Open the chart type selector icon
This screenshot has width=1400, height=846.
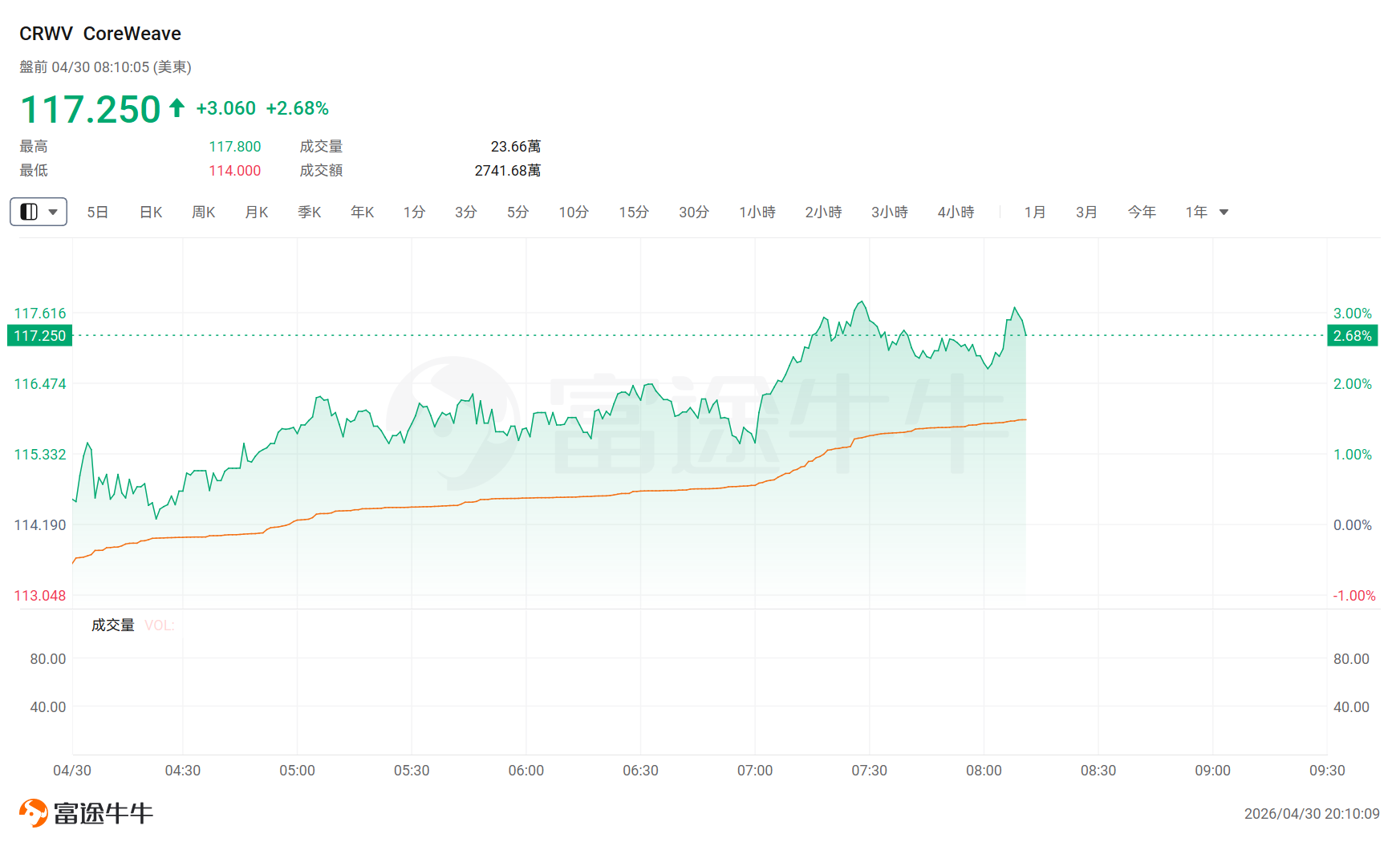pyautogui.click(x=29, y=212)
